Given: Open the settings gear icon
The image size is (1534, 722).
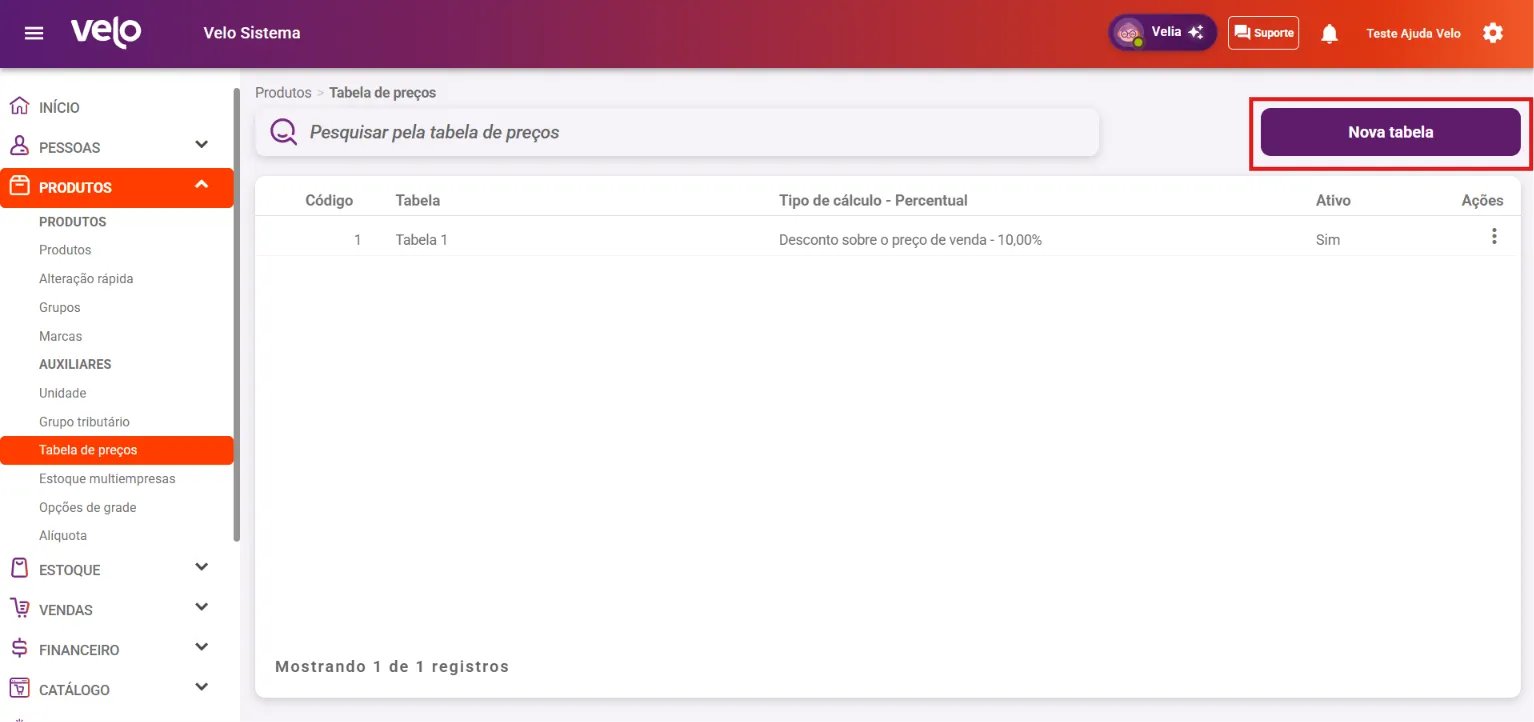Looking at the screenshot, I should (1493, 33).
